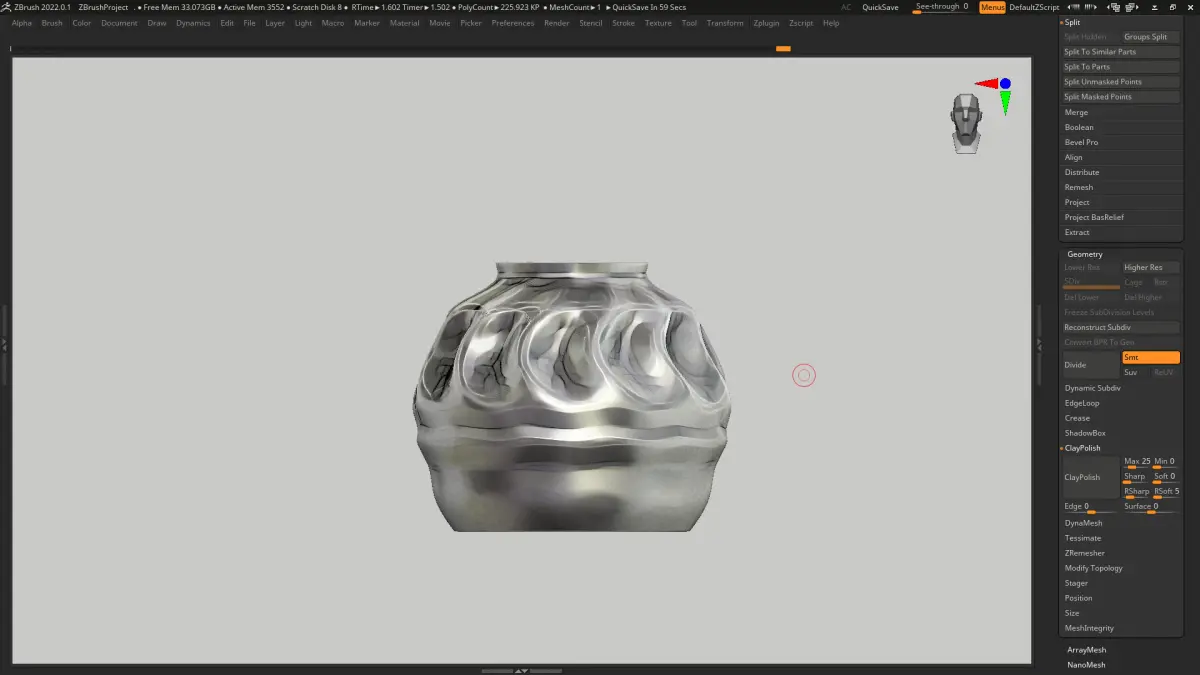Click the Split Masked Points button

[1120, 97]
